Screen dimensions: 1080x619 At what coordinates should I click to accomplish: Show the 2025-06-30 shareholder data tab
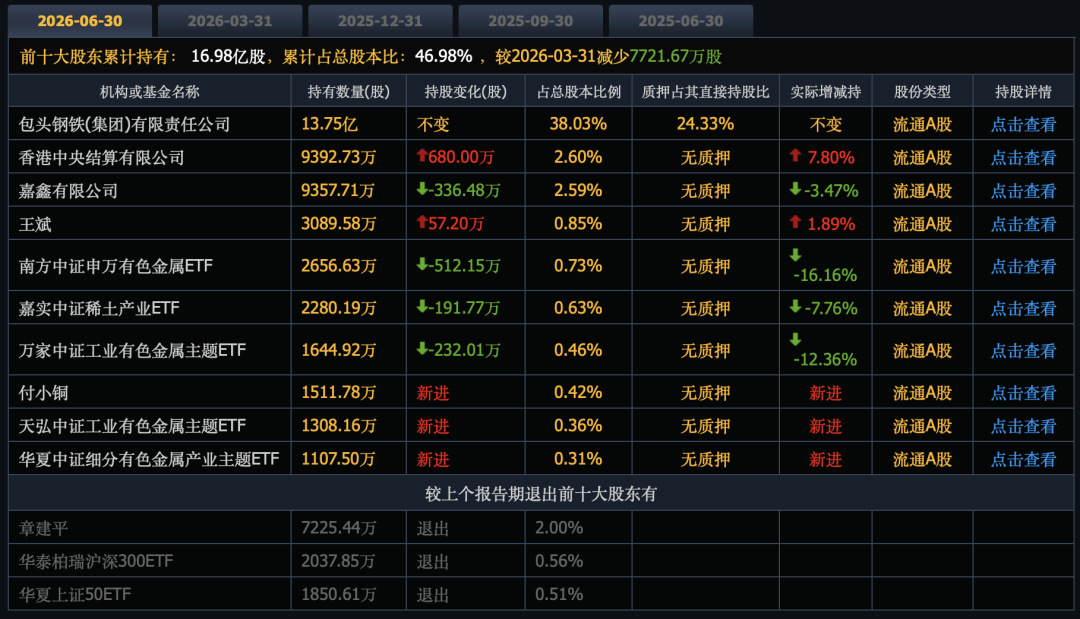(681, 21)
